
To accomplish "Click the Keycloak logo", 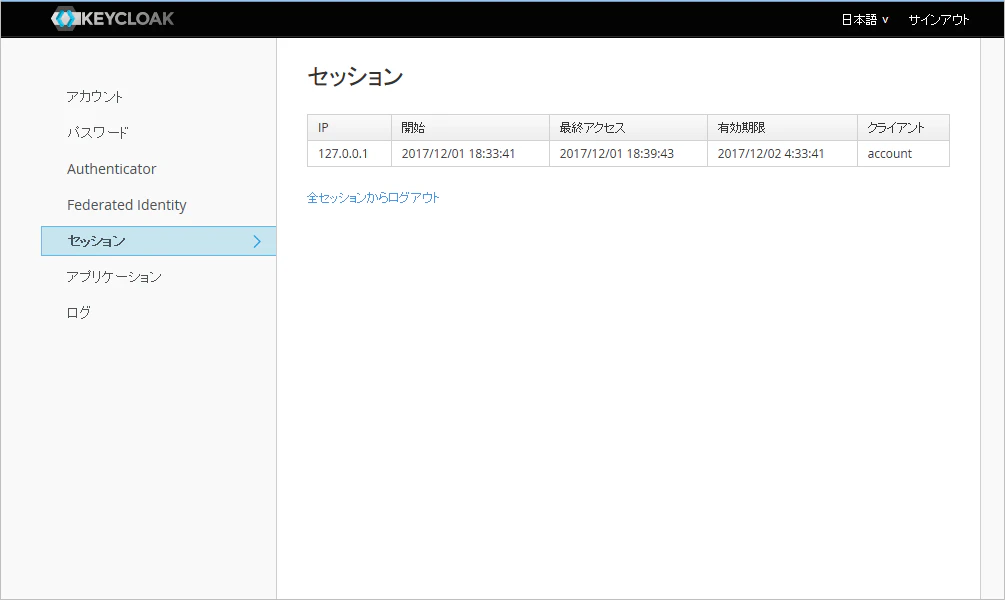I will point(112,19).
